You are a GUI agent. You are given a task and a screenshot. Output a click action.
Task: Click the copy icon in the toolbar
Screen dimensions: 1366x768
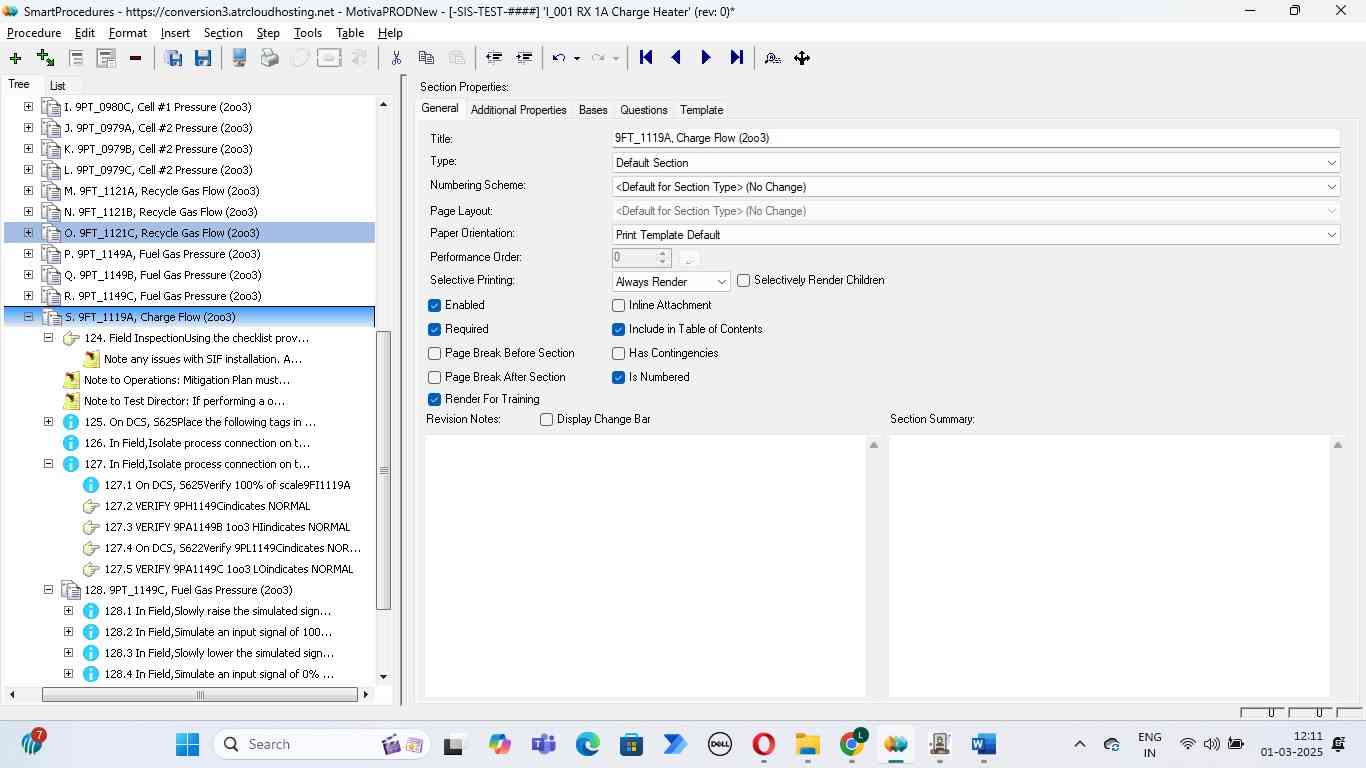click(426, 58)
